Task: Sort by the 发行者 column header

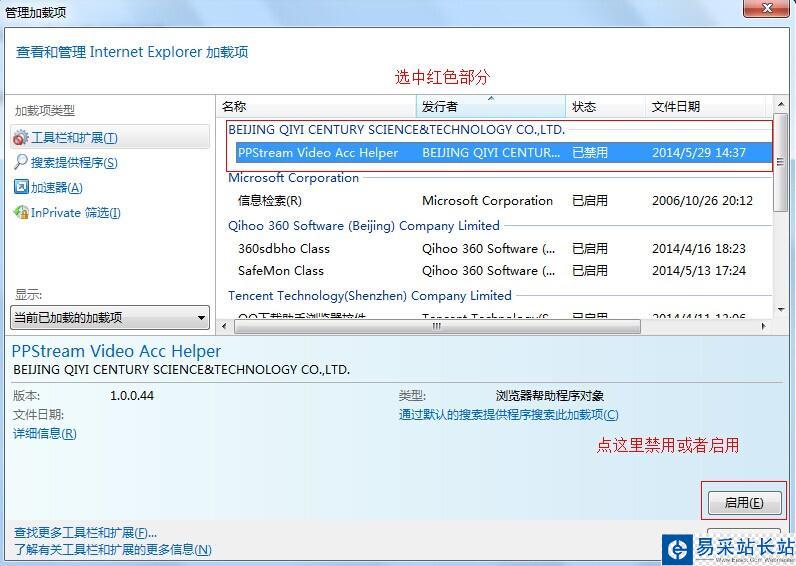Action: pos(491,107)
